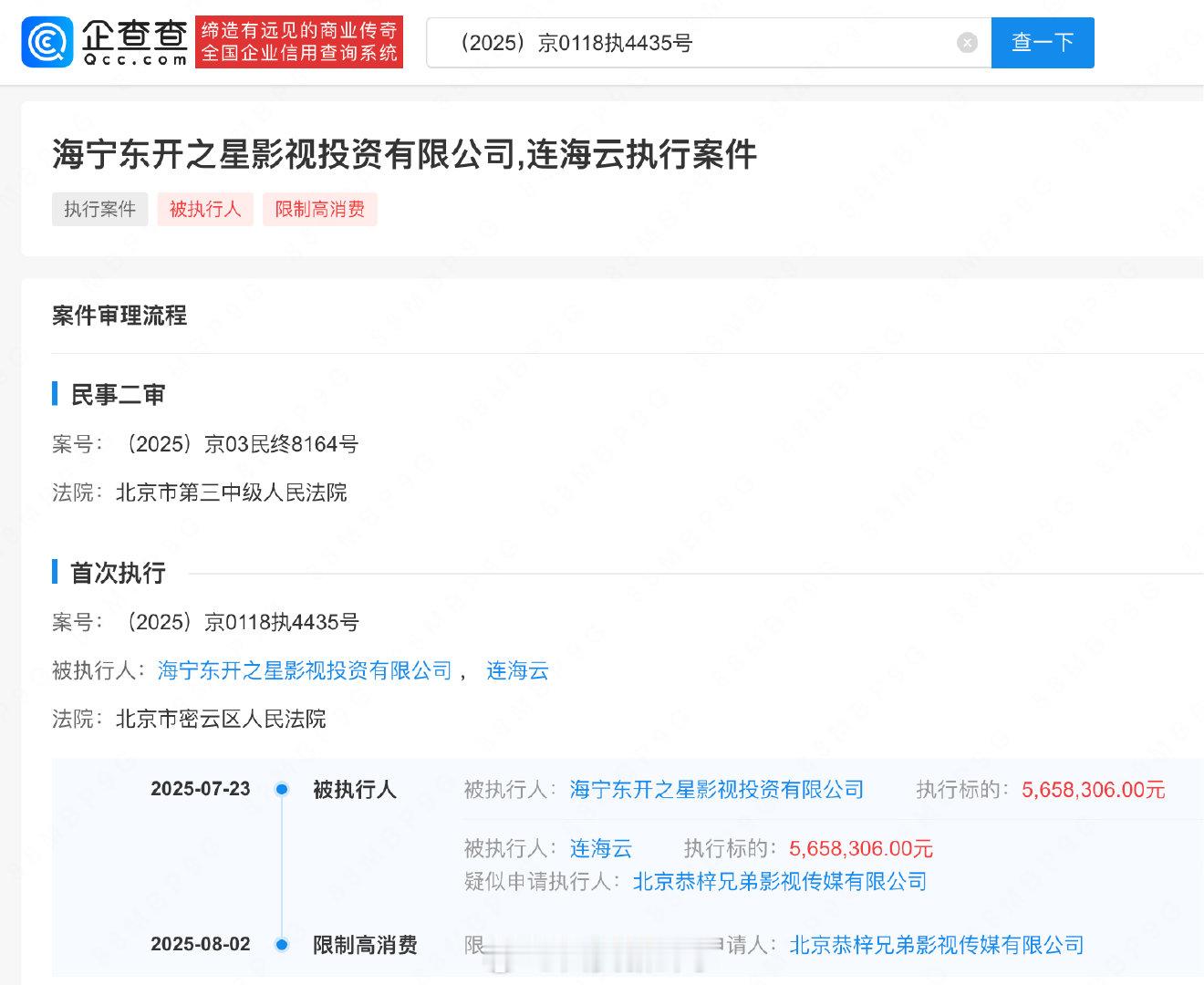Select the 被执行人 red tag
Screen dimensions: 1204x985
205,209
